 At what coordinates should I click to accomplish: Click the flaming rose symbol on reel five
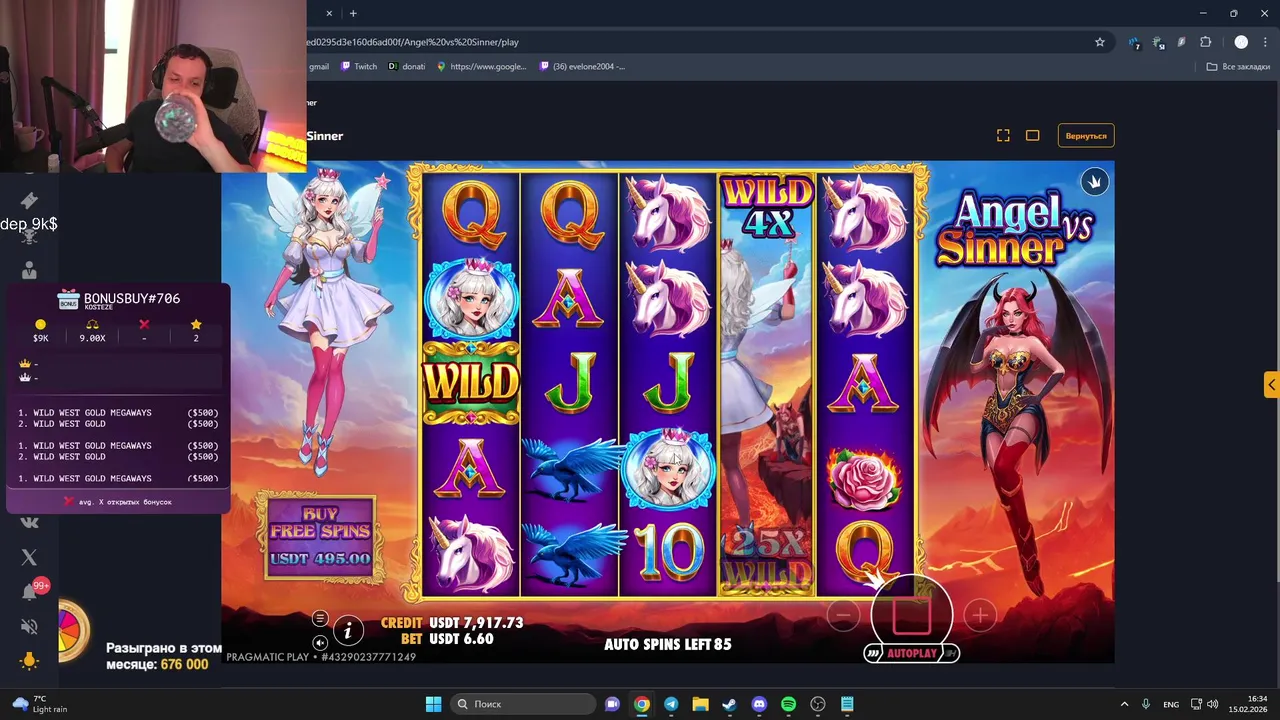(866, 479)
